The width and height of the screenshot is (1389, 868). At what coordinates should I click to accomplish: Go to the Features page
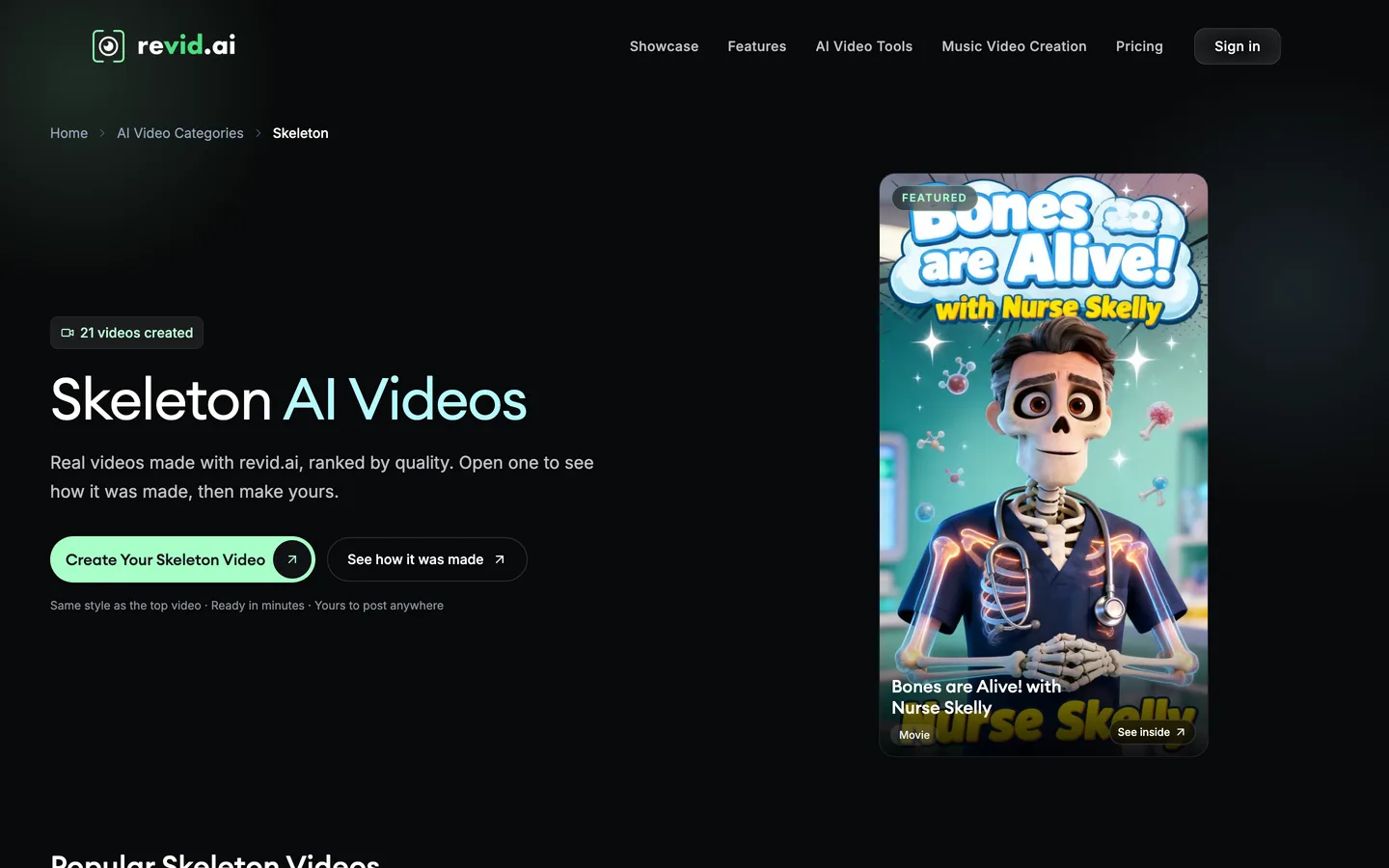[757, 46]
